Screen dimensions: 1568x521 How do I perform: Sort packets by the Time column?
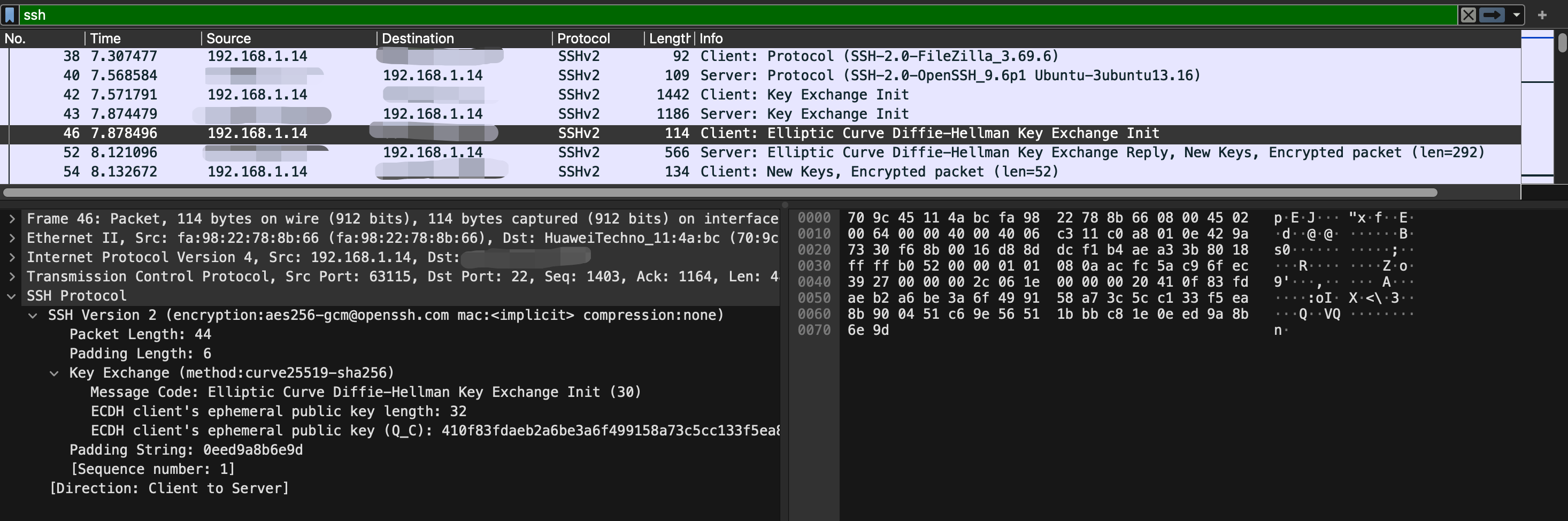tap(143, 39)
